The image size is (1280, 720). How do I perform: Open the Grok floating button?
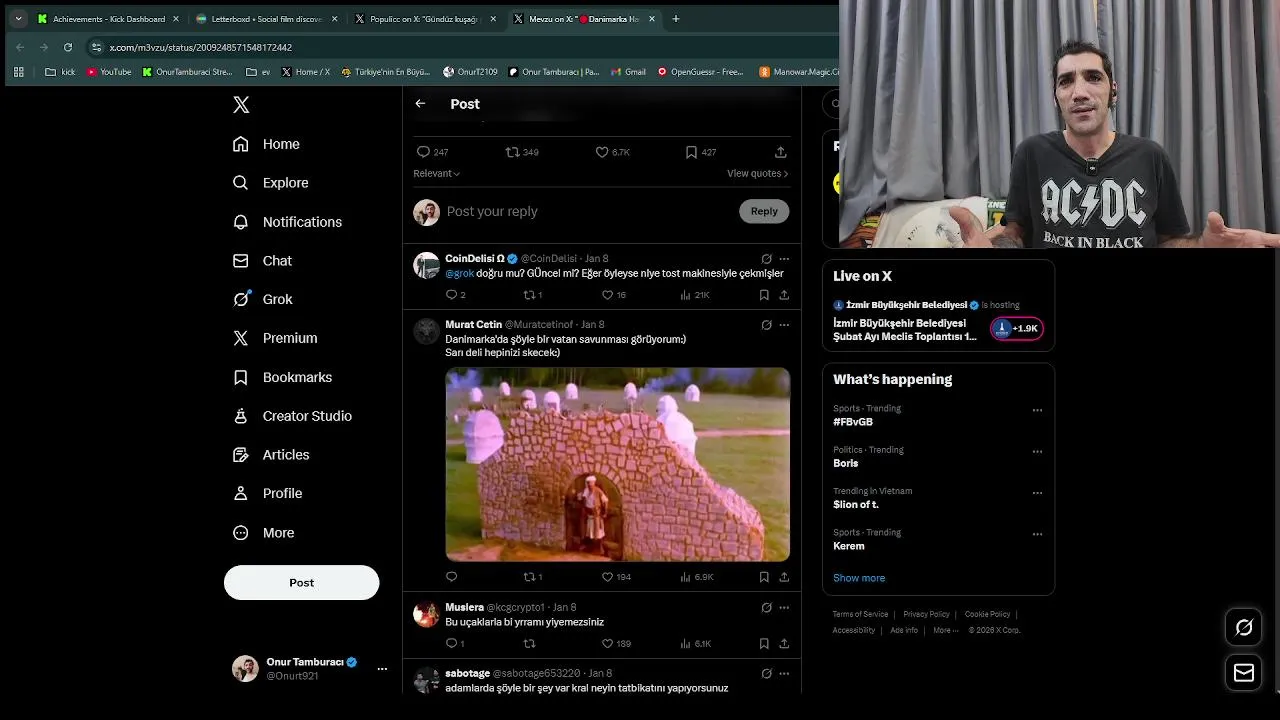pos(1244,628)
